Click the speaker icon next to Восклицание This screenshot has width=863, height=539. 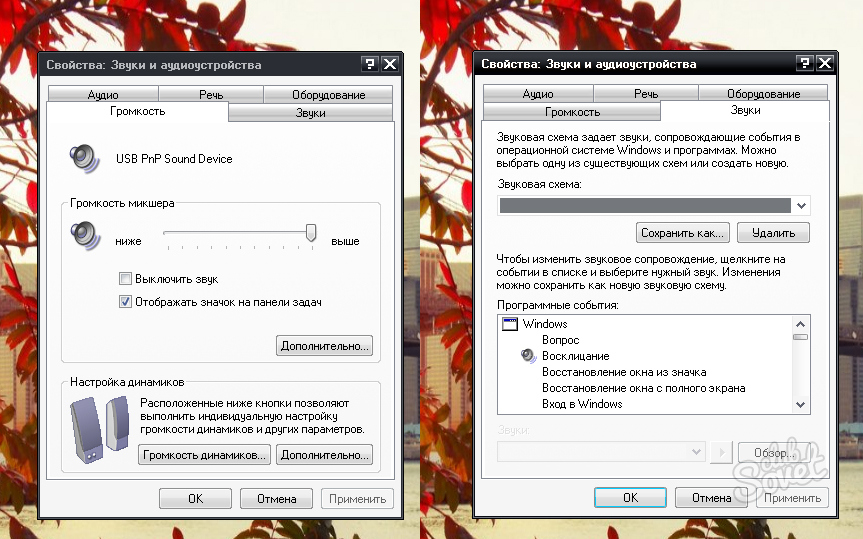coord(529,356)
